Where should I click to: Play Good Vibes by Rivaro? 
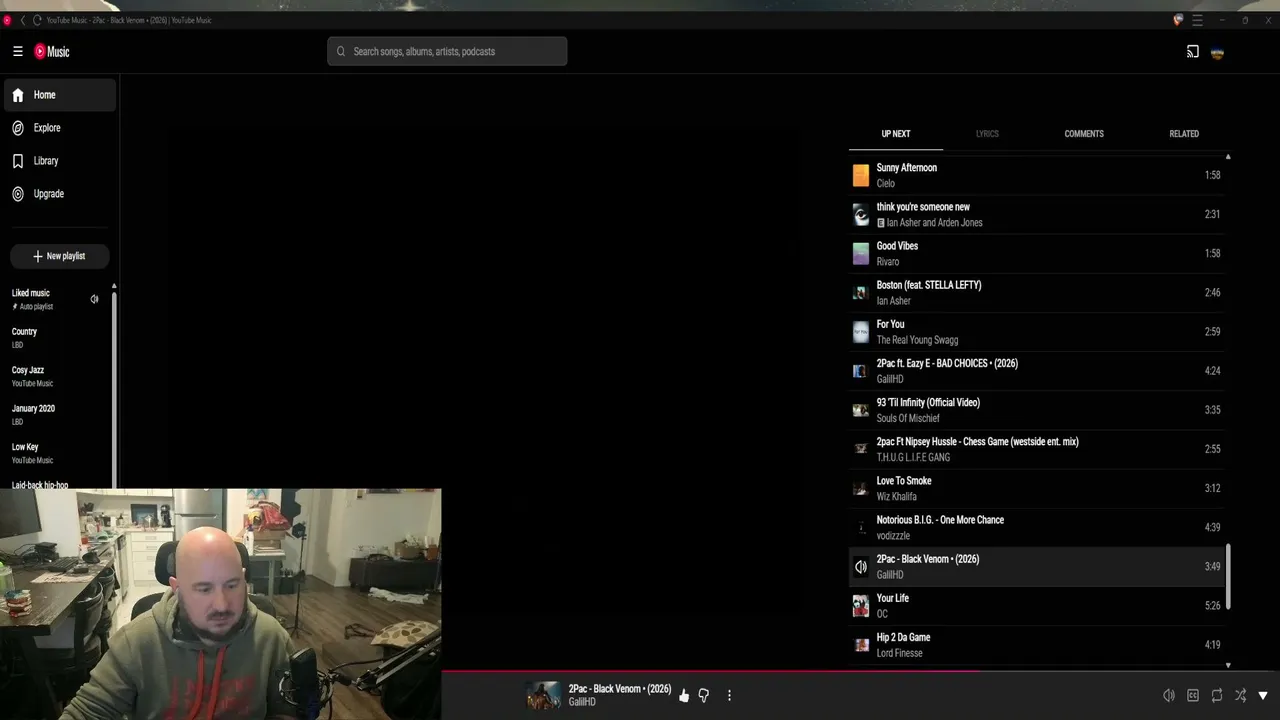pyautogui.click(x=1039, y=254)
